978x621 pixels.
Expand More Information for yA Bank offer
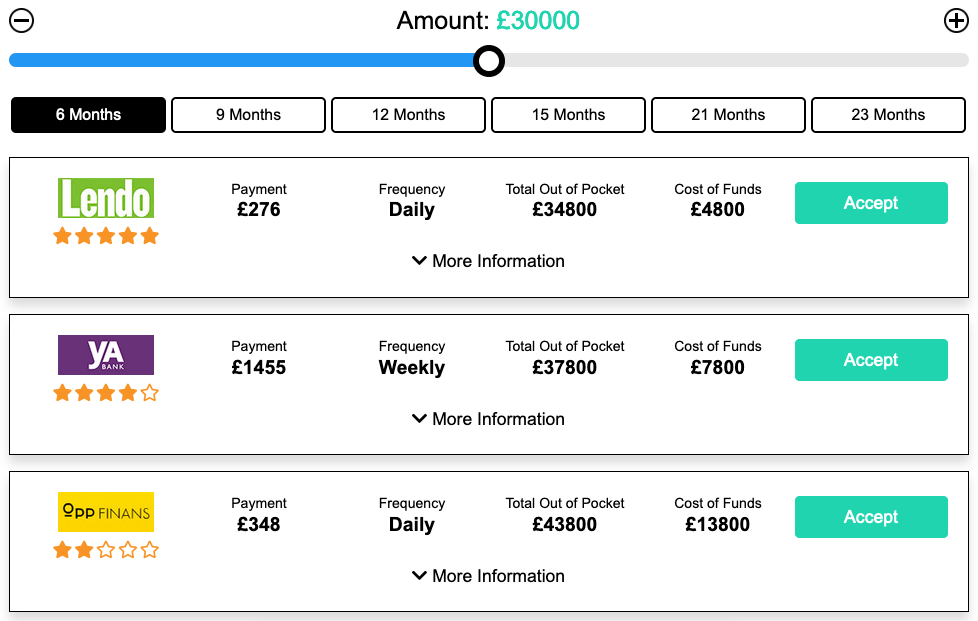click(x=488, y=419)
